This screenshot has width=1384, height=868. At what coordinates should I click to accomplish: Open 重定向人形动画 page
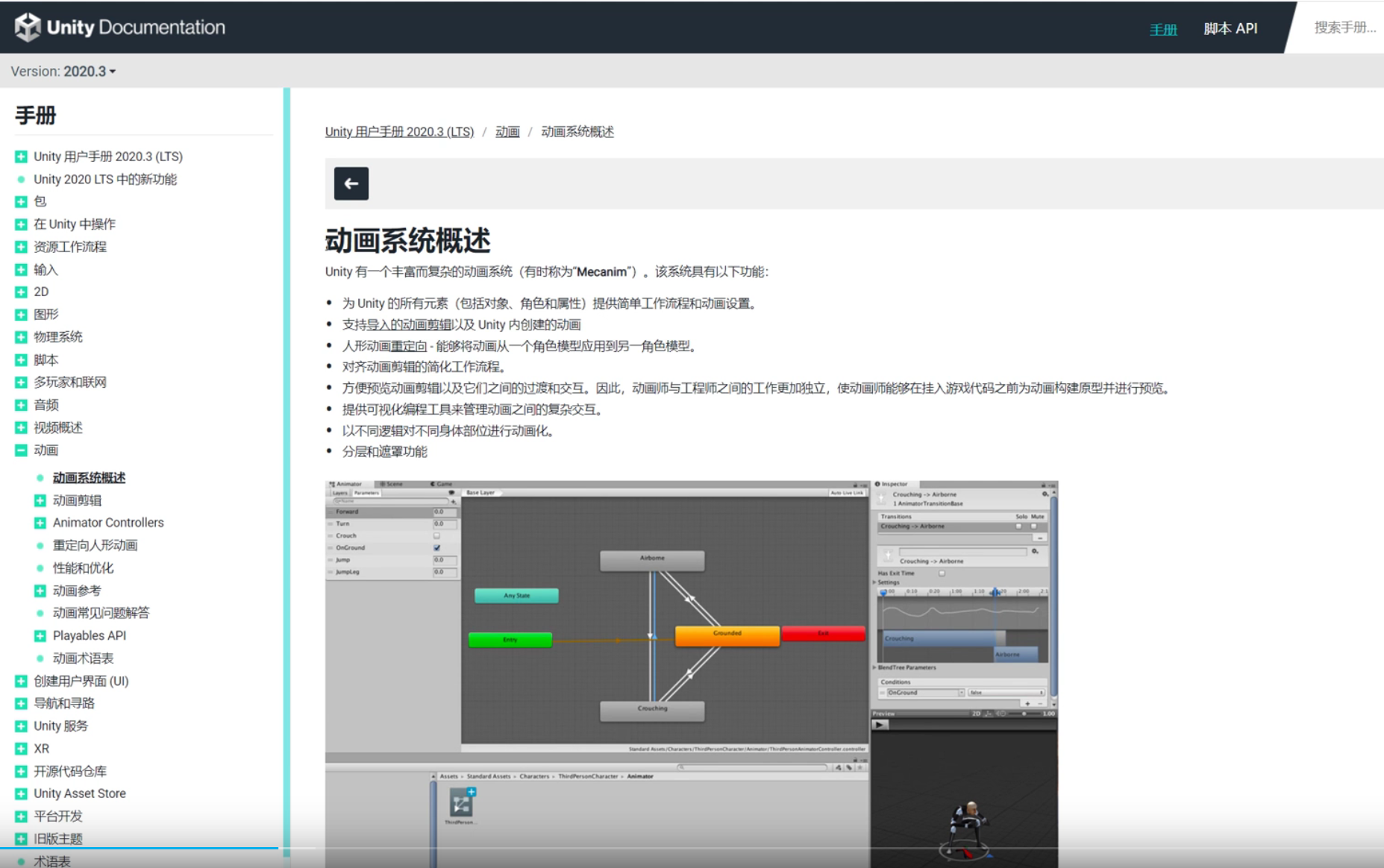coord(95,545)
